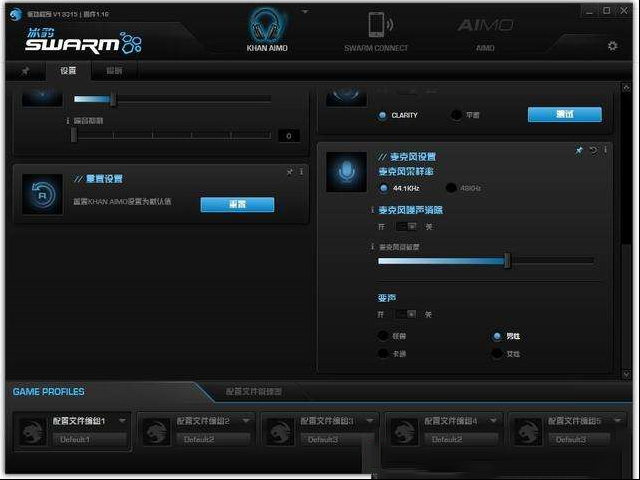Screen dimensions: 640x480
Task: Click the Roccat icon in profile slot 2
Action: click(x=156, y=431)
